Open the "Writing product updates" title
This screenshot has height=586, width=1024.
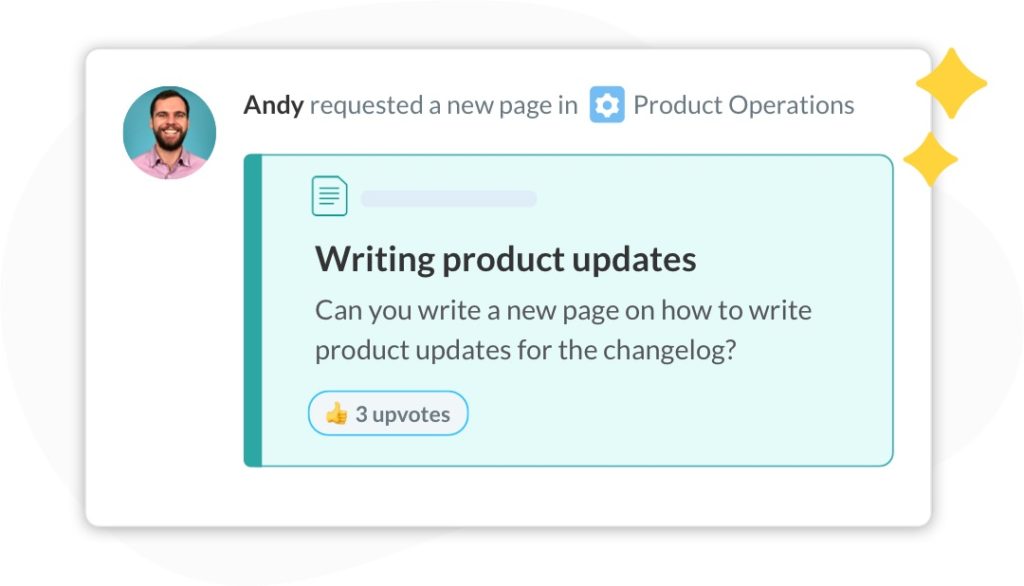click(x=505, y=259)
